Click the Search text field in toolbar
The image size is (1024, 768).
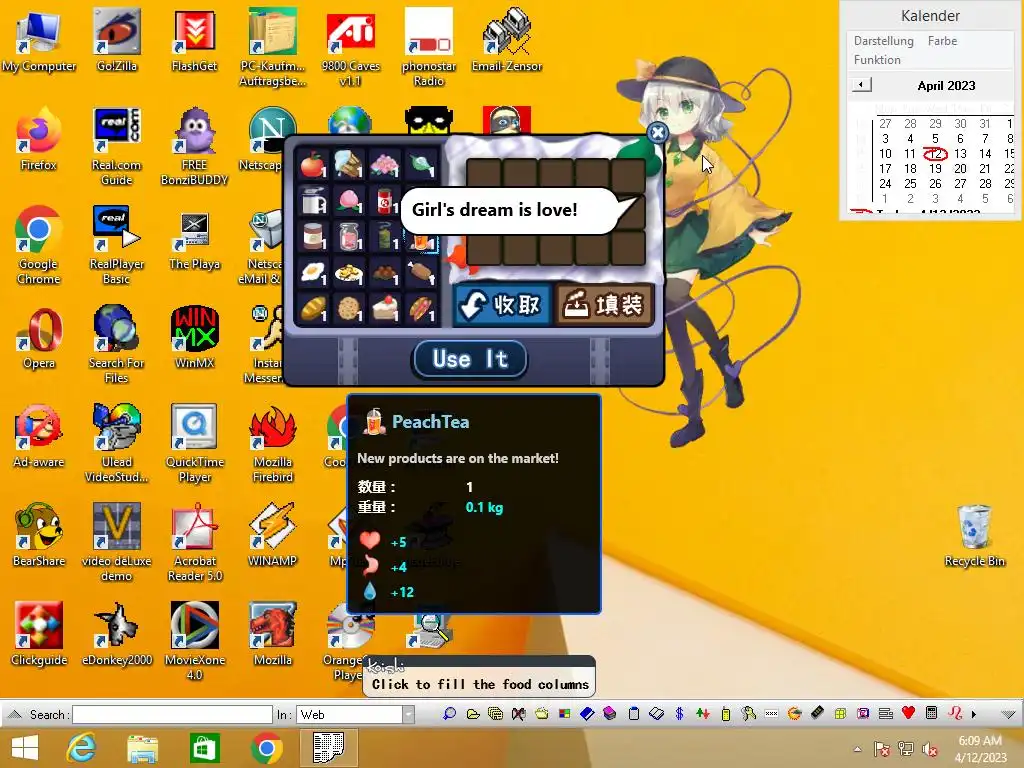point(172,714)
